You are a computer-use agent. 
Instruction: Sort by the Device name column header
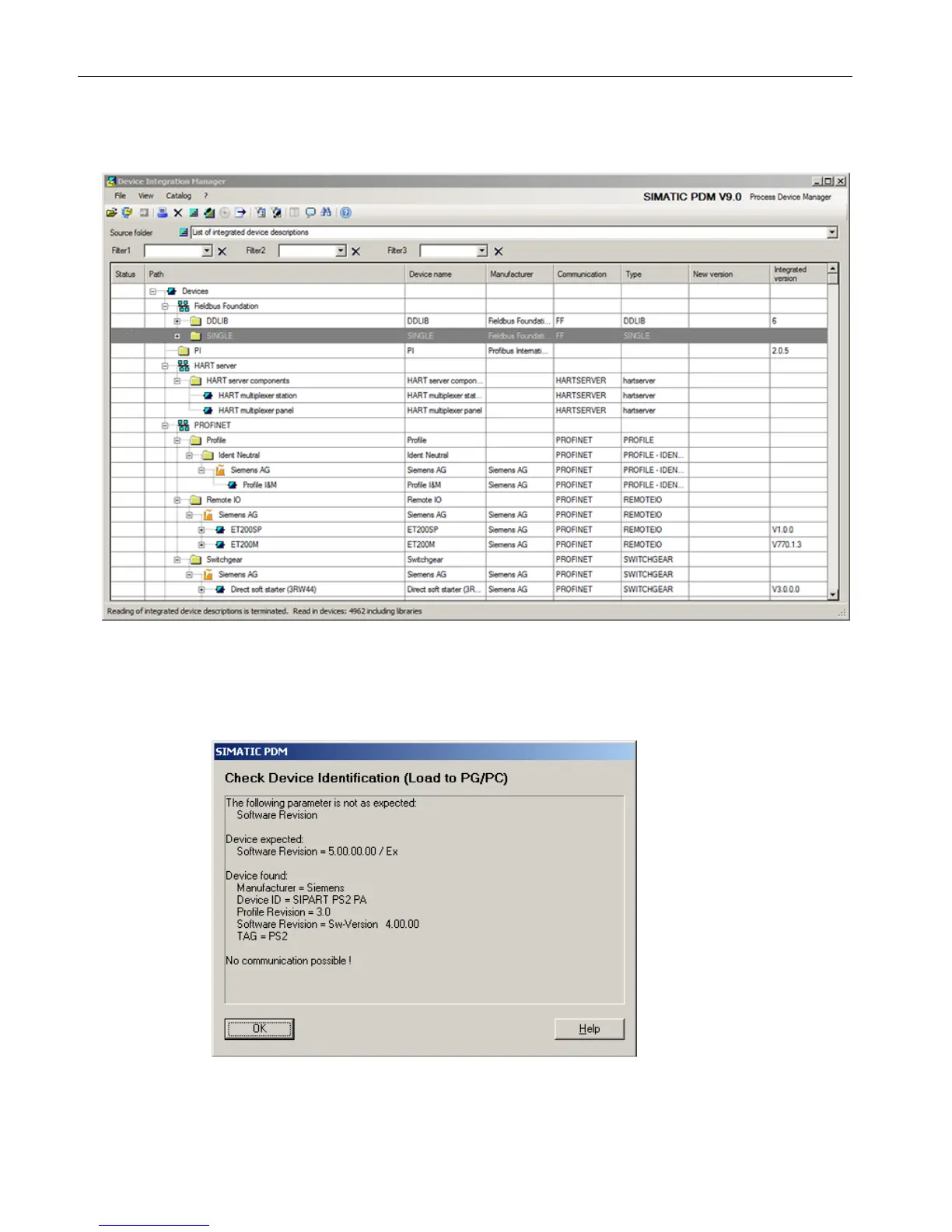[x=445, y=274]
